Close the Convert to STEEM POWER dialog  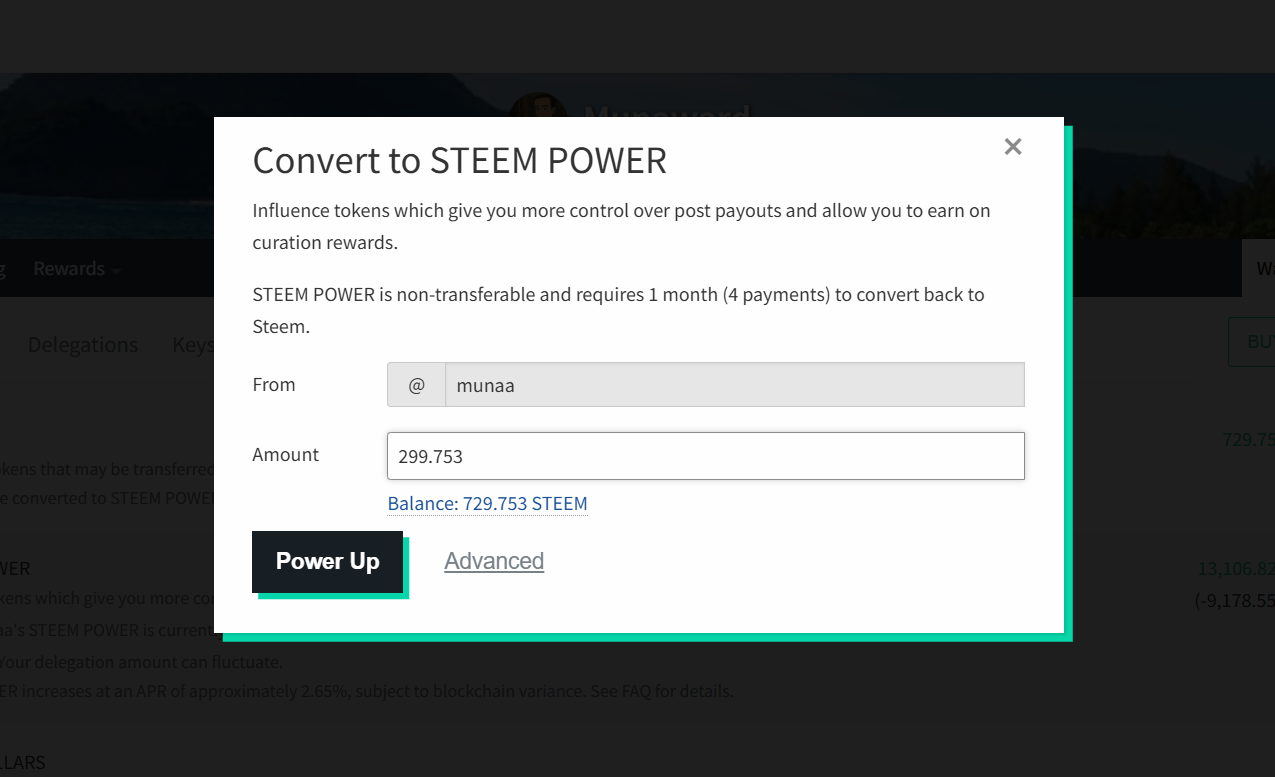coord(1012,147)
